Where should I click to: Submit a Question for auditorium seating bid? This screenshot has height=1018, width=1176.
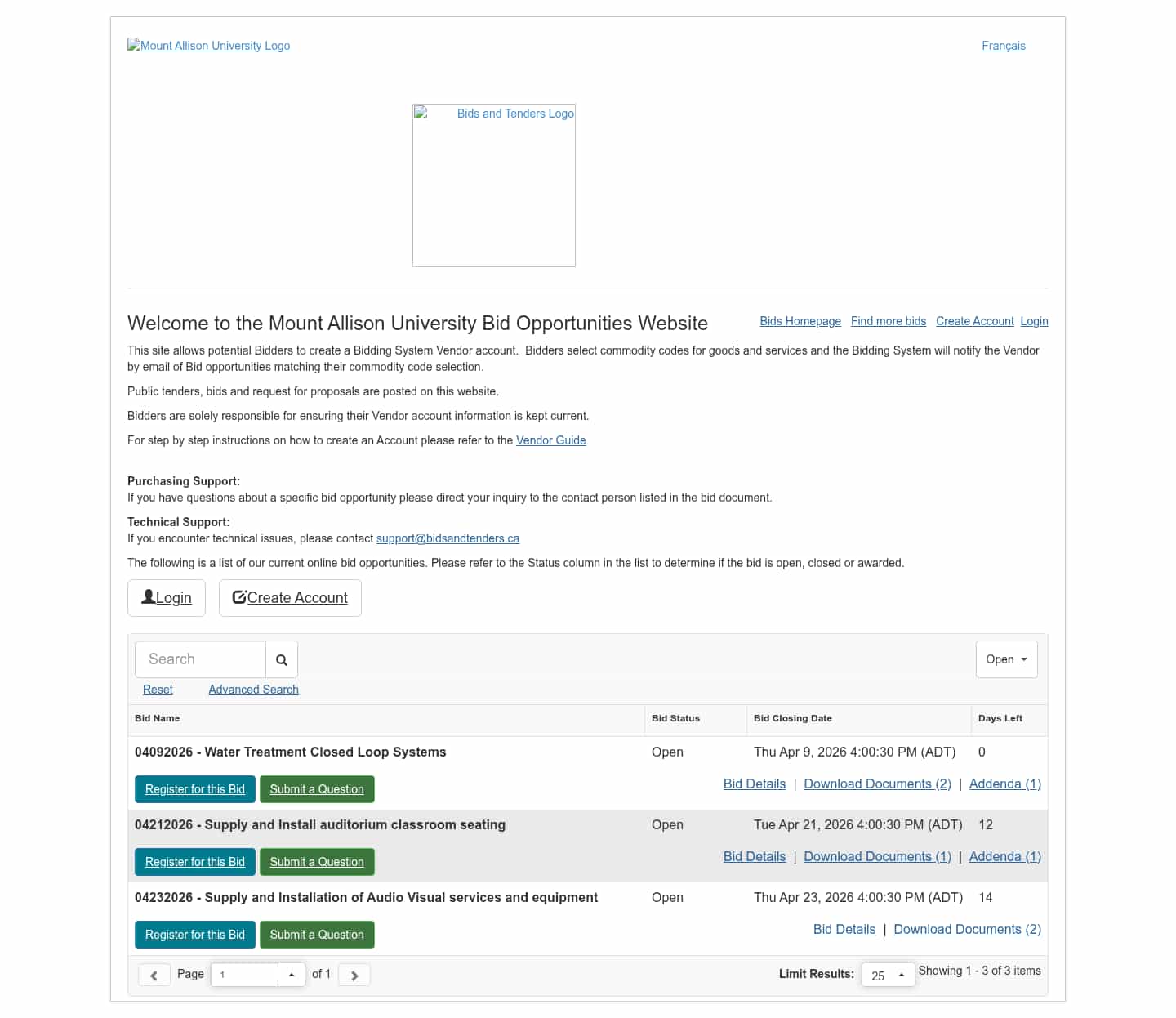click(x=317, y=862)
